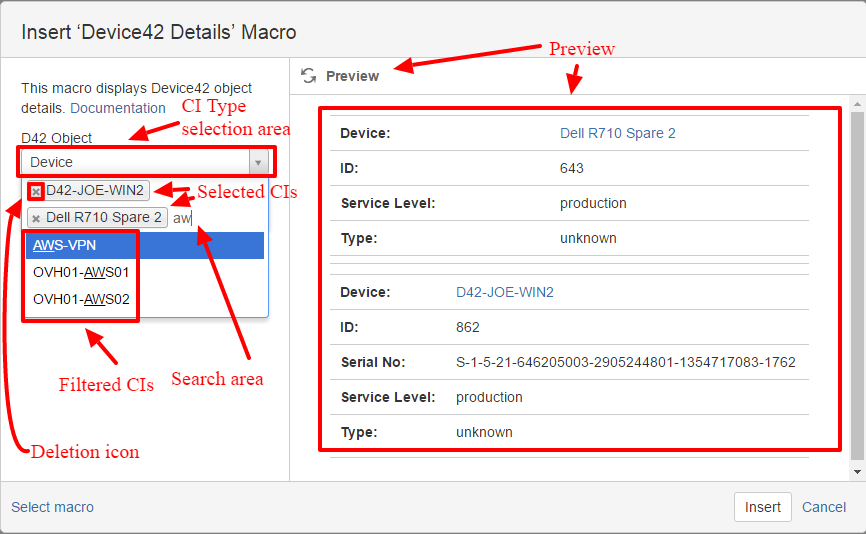Image resolution: width=866 pixels, height=534 pixels.
Task: Click the D42-JOE-WIN2 selected tag label
Action: click(95, 191)
